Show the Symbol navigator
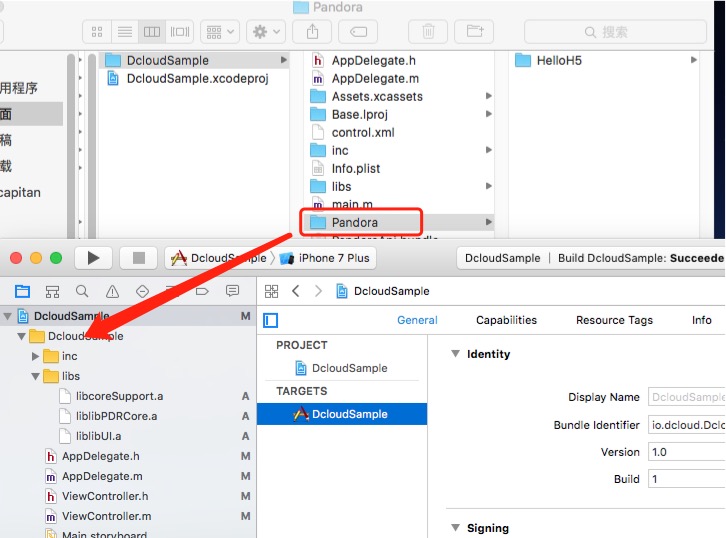Viewport: 726px width, 538px height. pos(52,291)
